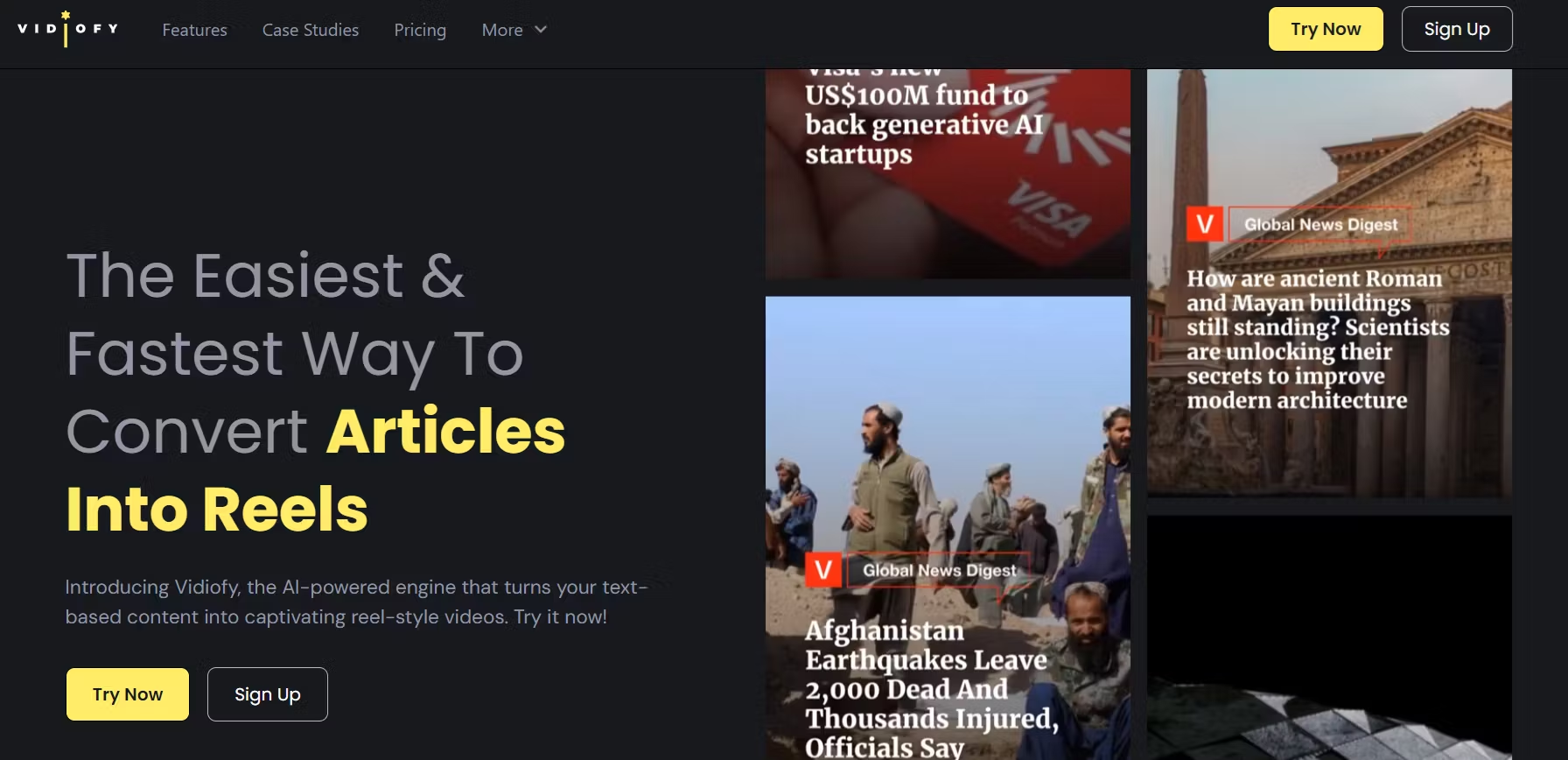Screen dimensions: 1568x760
Task: Click Global News Digest label on Roman reel
Action: pos(1321,225)
